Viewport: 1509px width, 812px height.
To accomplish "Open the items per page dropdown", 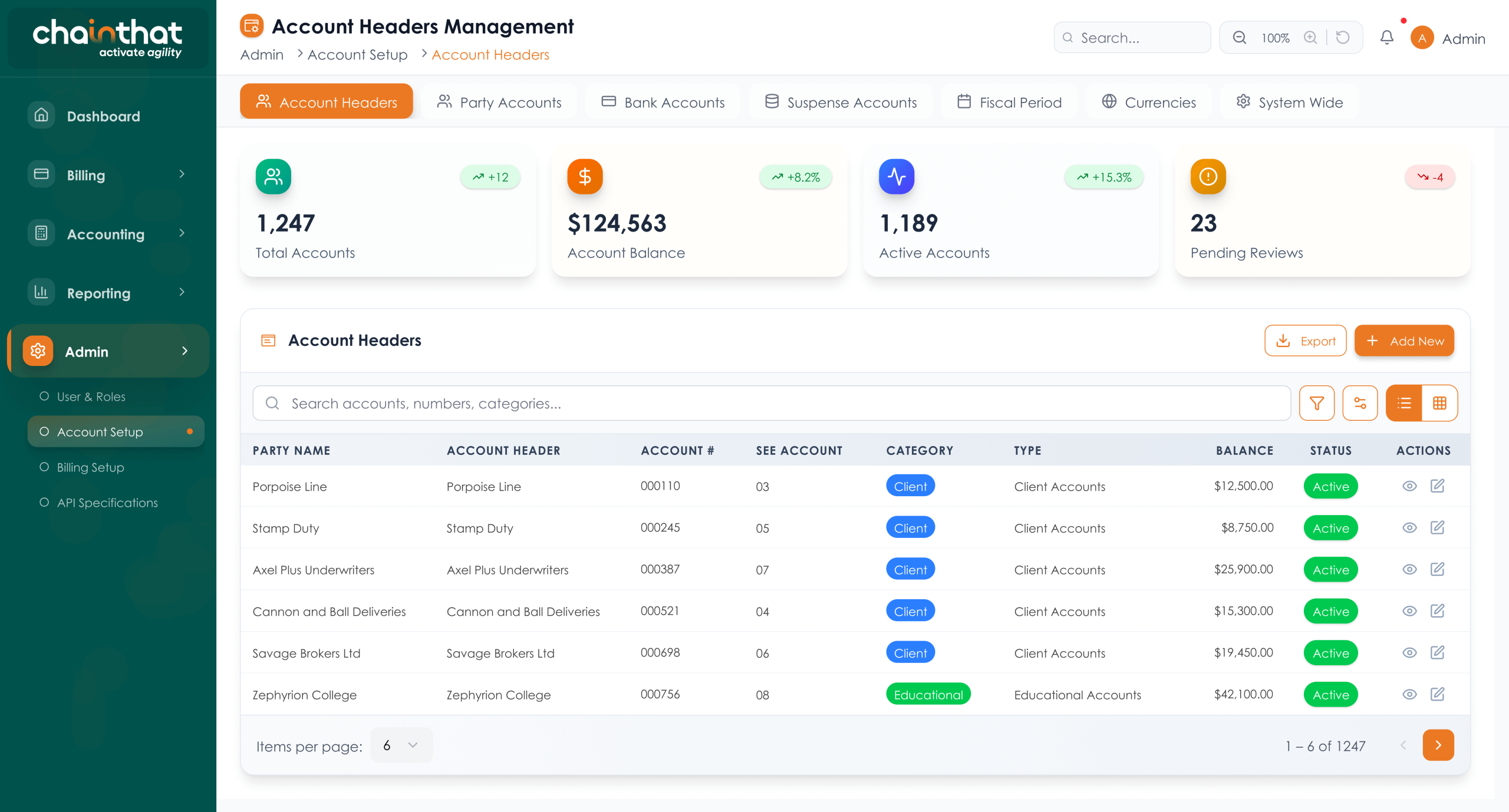I will click(401, 746).
